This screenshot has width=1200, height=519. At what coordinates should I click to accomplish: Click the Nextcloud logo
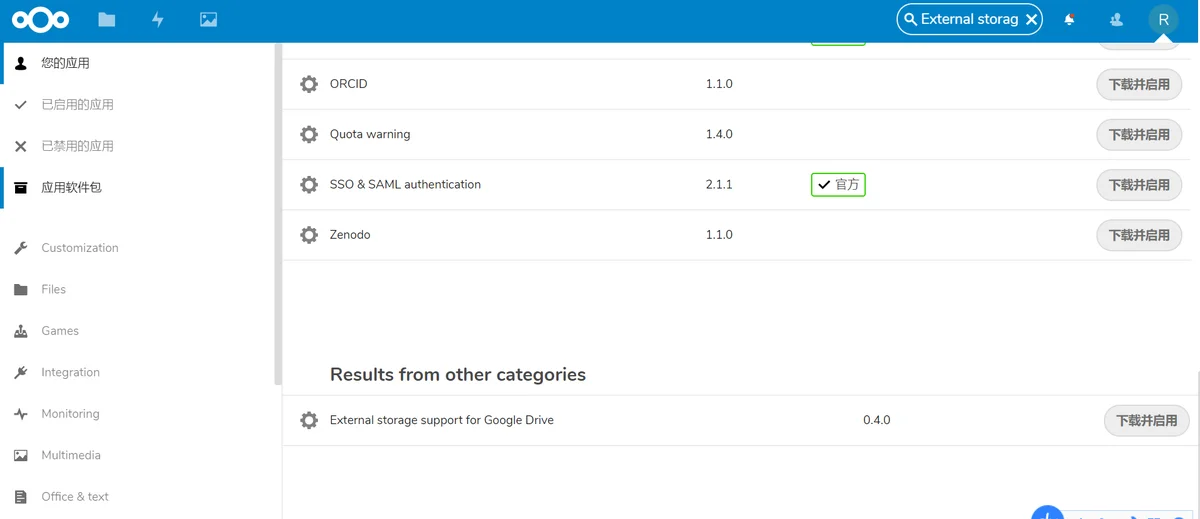[40, 19]
